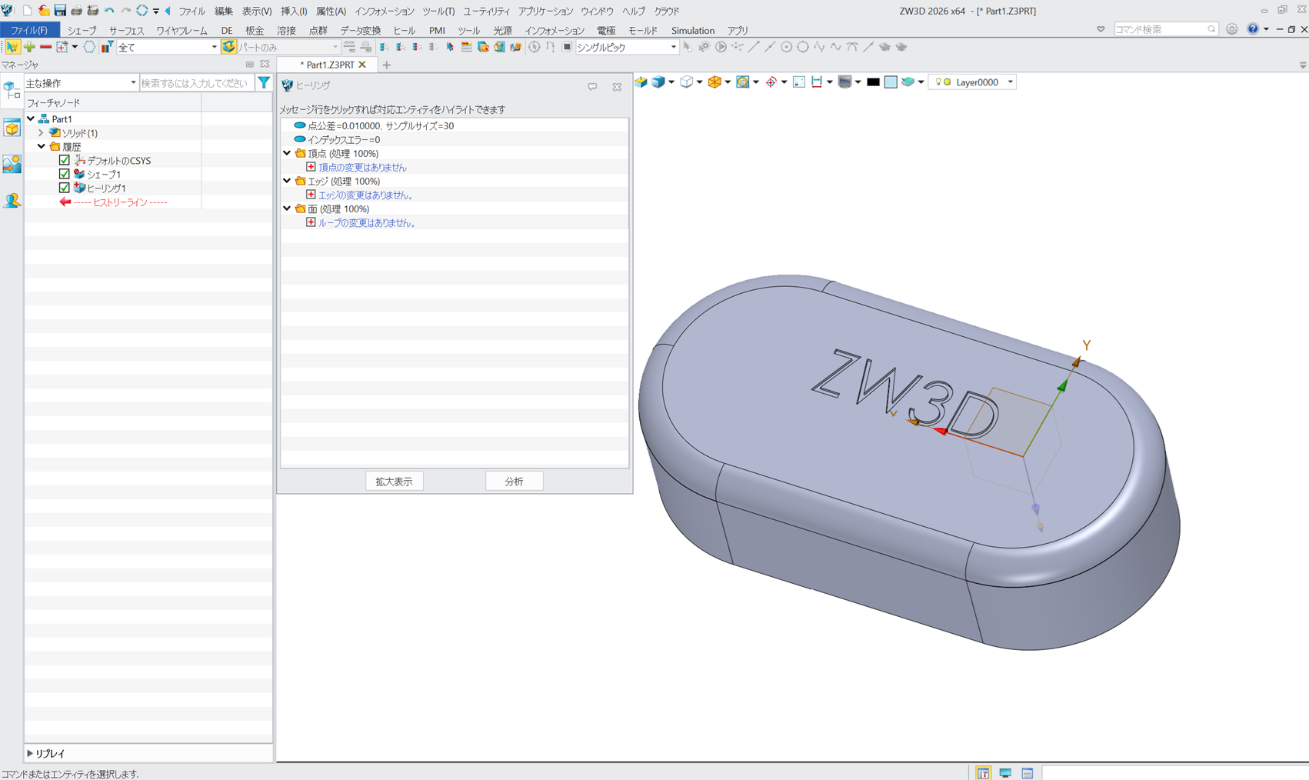Open the Layer0000 layer dropdown
The width and height of the screenshot is (1309, 780).
(x=1010, y=82)
